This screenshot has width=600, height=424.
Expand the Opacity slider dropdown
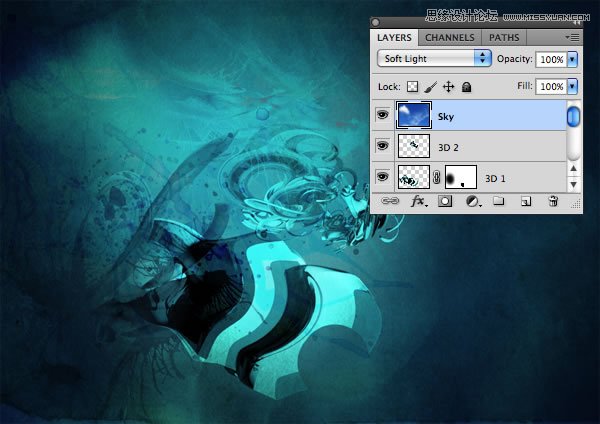(572, 59)
